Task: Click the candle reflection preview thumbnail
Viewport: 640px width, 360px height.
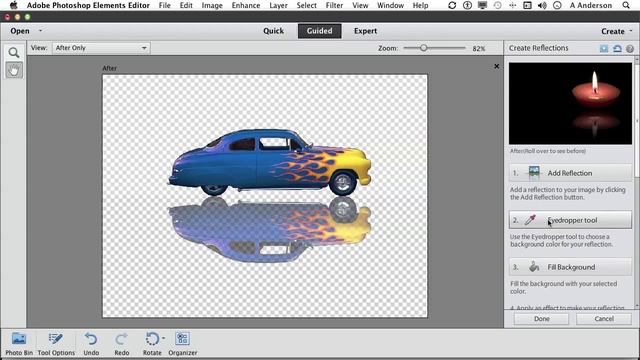Action: 570,103
